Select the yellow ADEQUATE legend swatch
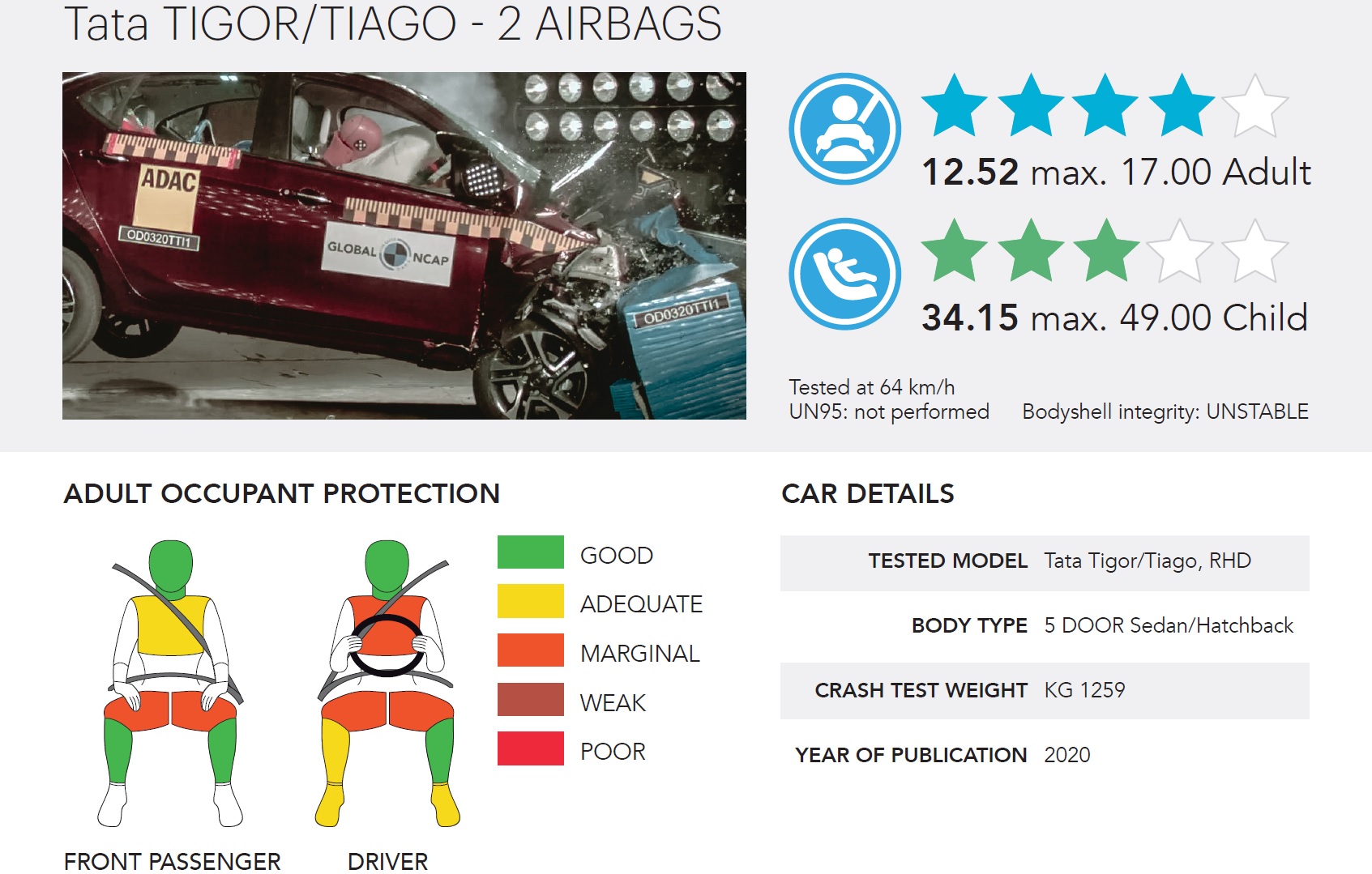 [530, 601]
